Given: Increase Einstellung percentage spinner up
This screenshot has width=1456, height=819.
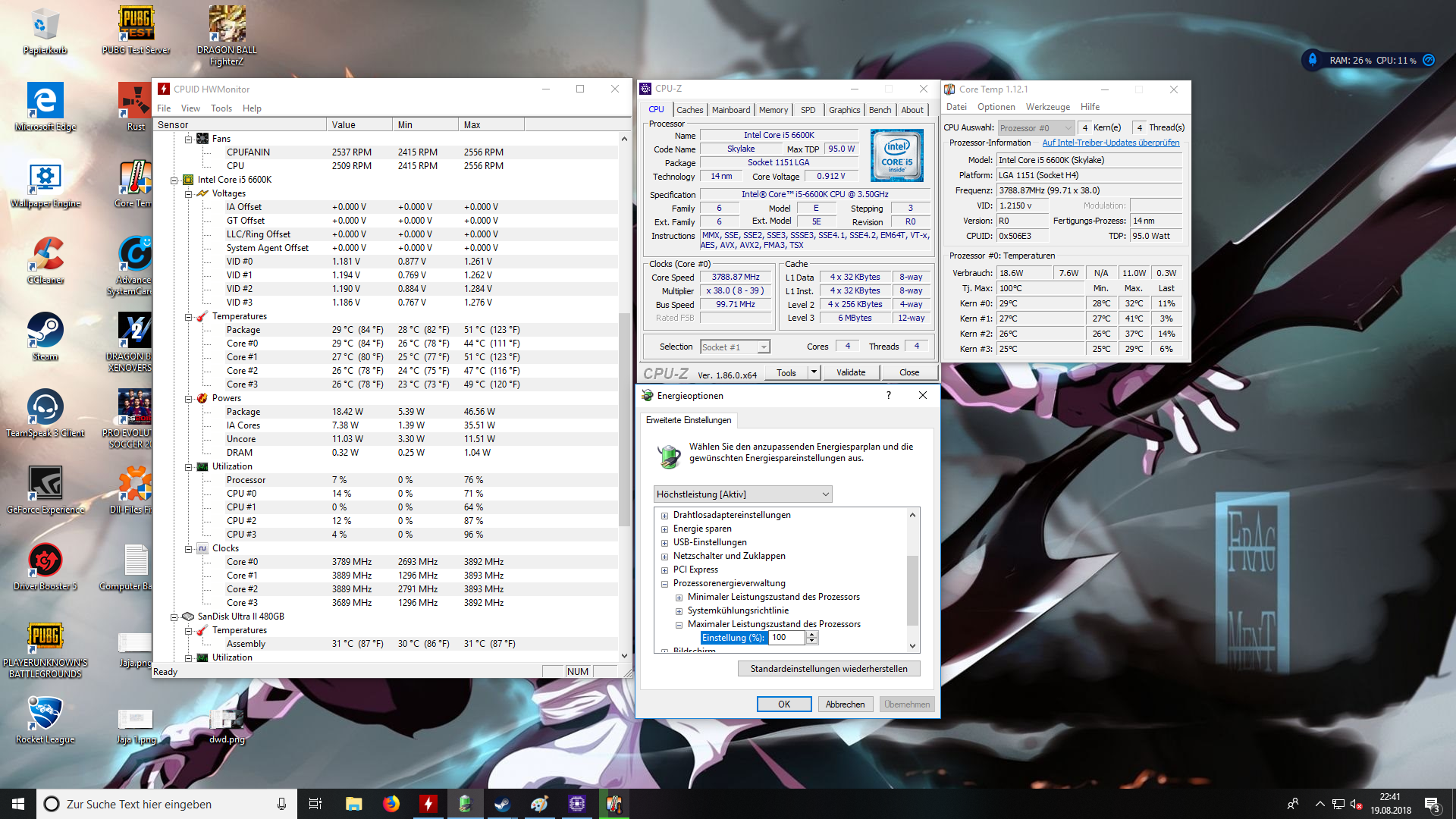Looking at the screenshot, I should (x=812, y=635).
